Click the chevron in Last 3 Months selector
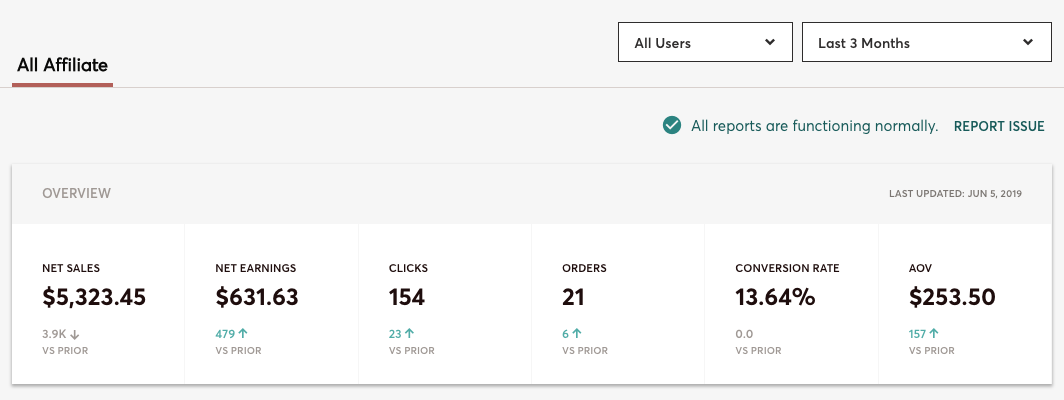Image resolution: width=1064 pixels, height=400 pixels. (x=1029, y=43)
